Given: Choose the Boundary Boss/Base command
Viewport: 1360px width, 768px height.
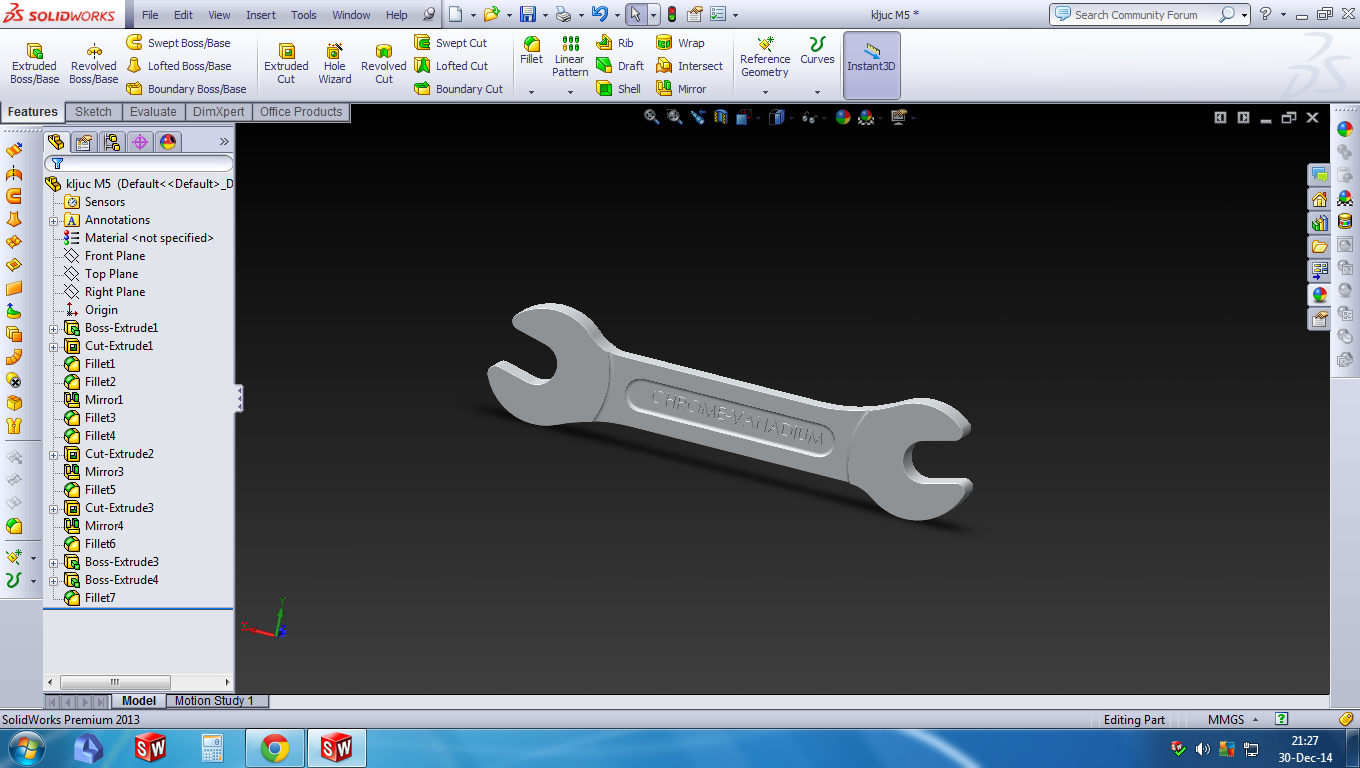Looking at the screenshot, I should [x=186, y=89].
